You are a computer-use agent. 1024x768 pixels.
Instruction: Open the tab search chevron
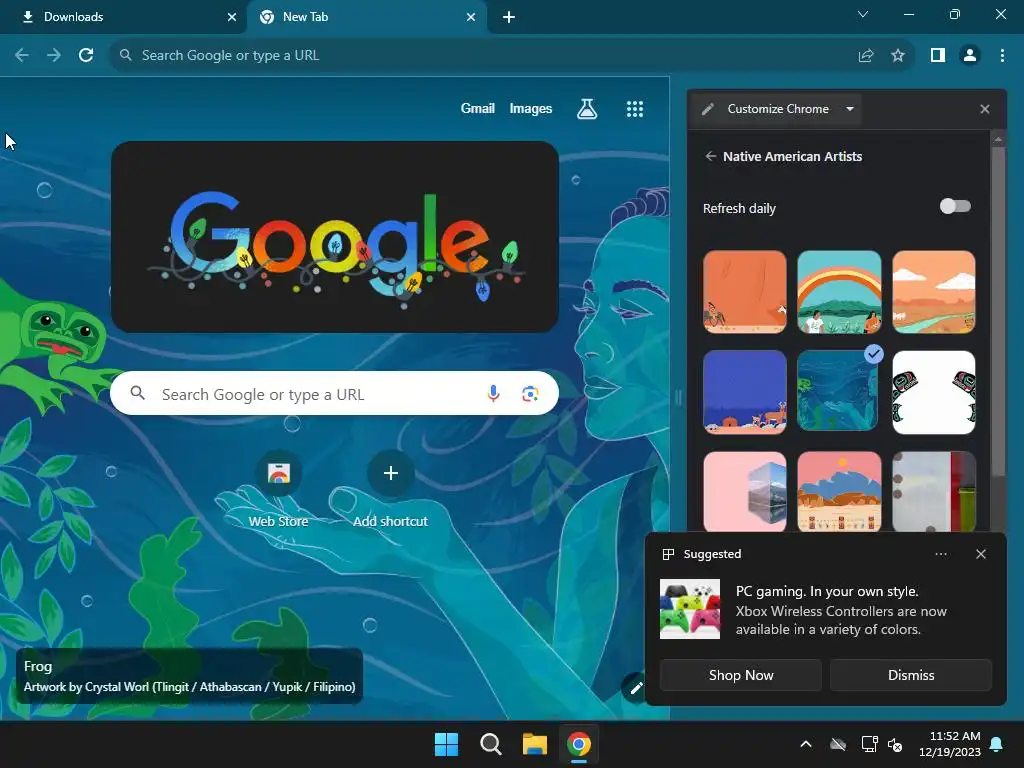pyautogui.click(x=863, y=14)
